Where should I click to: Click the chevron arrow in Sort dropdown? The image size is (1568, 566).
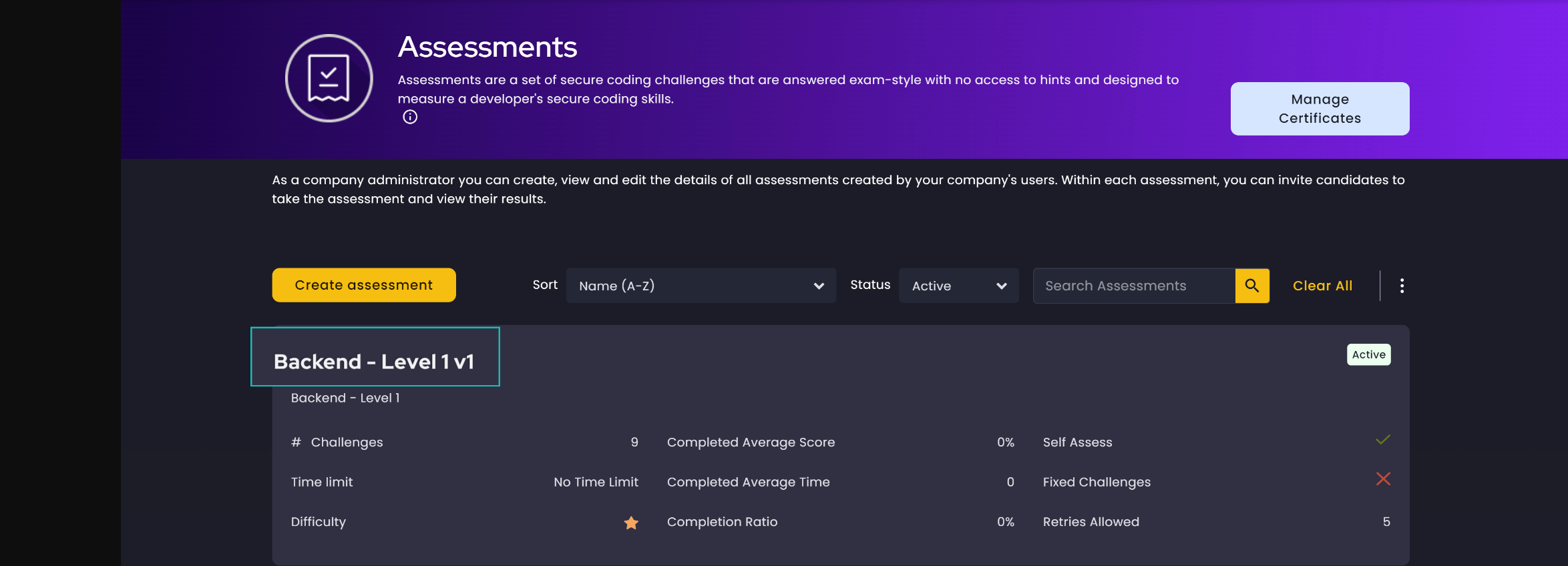pos(819,286)
